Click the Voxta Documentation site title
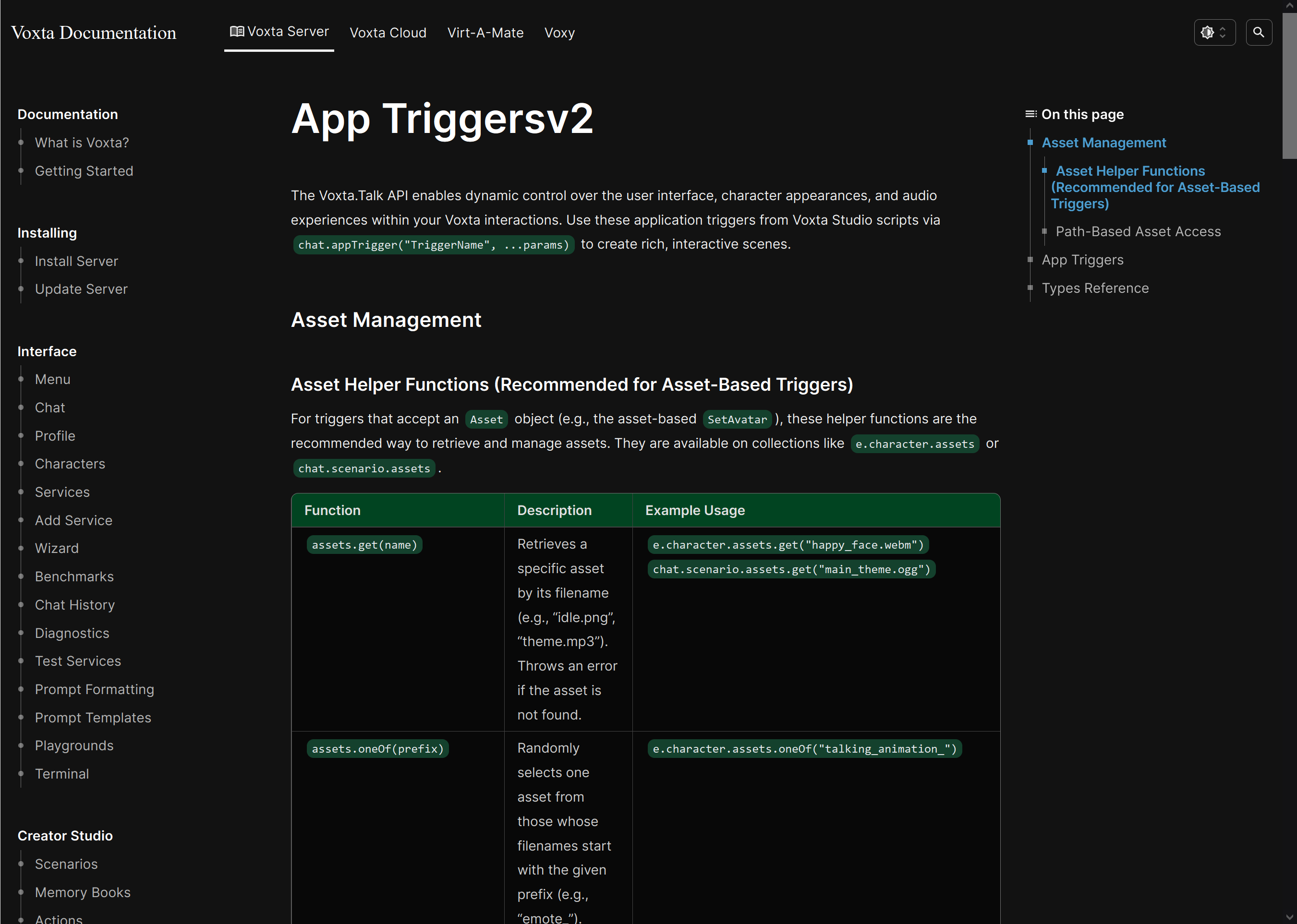Viewport: 1297px width, 924px height. click(94, 33)
